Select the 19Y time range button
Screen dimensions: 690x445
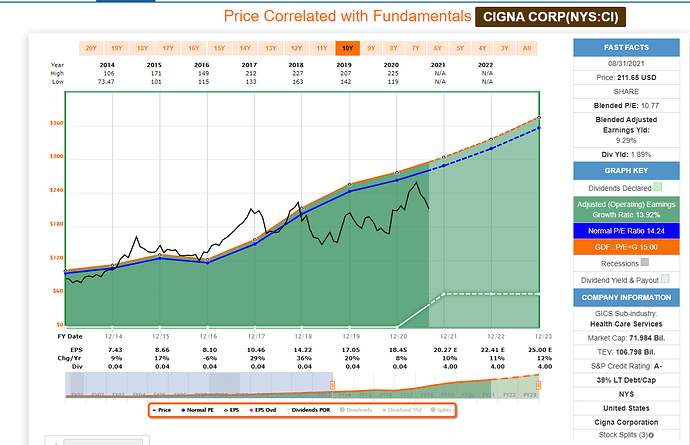117,48
